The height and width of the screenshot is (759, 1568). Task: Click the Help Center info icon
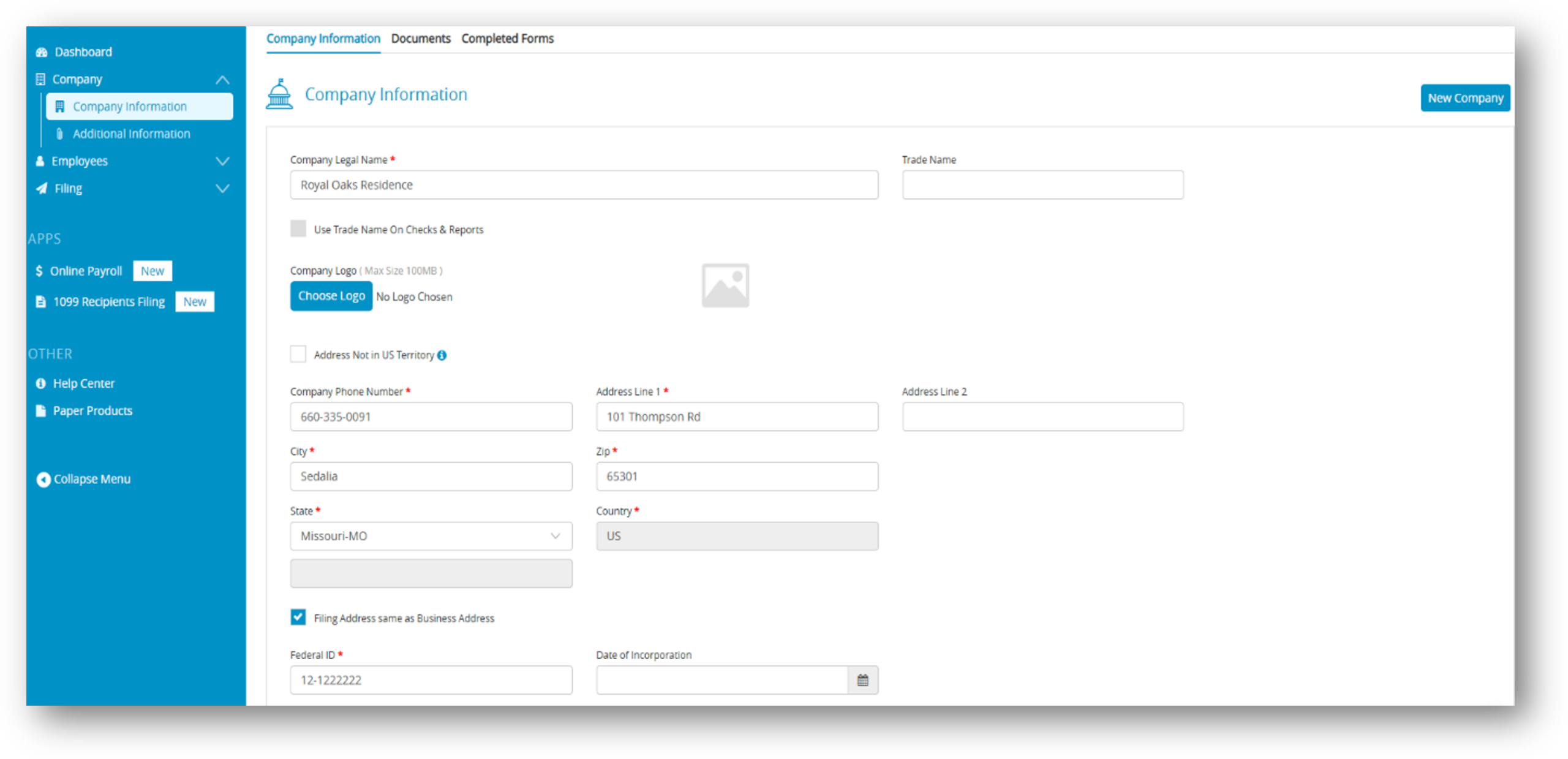pos(40,383)
